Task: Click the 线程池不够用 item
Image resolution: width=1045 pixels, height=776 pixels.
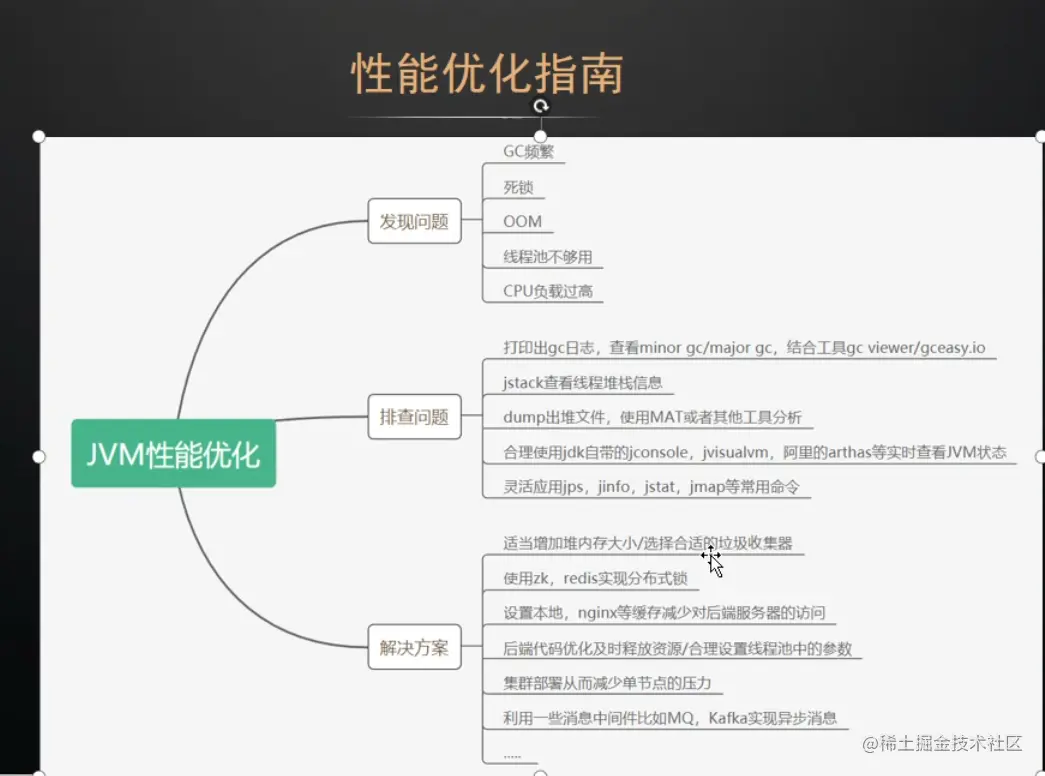Action: coord(548,257)
